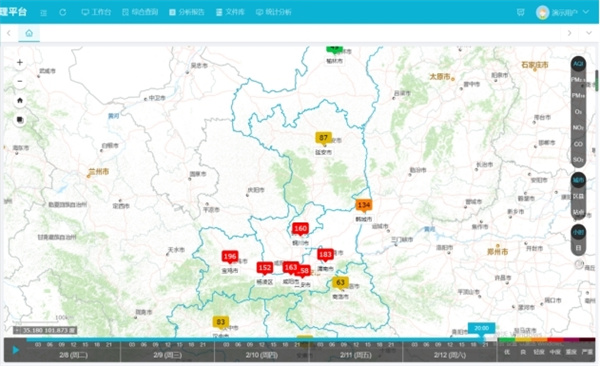
Task: Open the home tab icon
Action: pyautogui.click(x=29, y=33)
